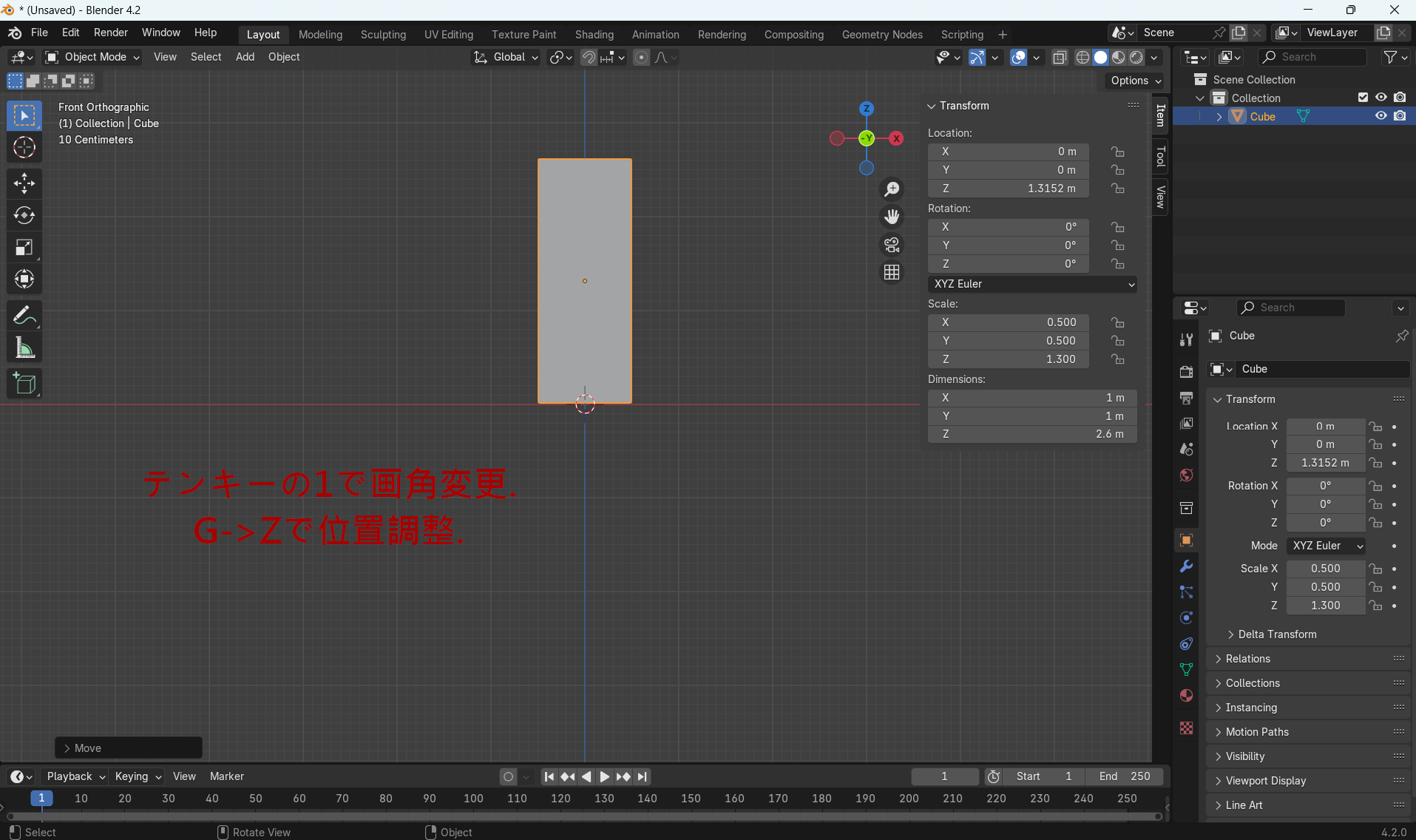Screen dimensions: 1416x840
Task: Open the Add menu in the viewport header
Action: point(245,57)
